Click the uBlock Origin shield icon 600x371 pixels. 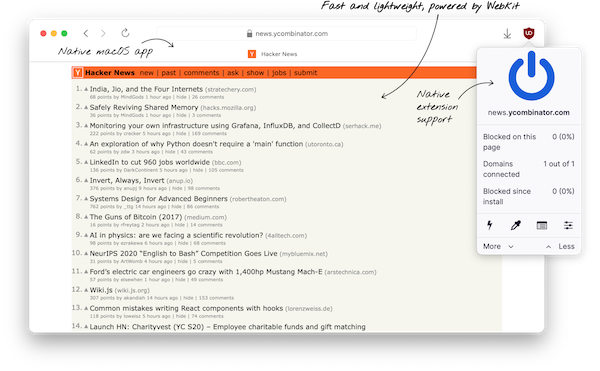pyautogui.click(x=529, y=33)
